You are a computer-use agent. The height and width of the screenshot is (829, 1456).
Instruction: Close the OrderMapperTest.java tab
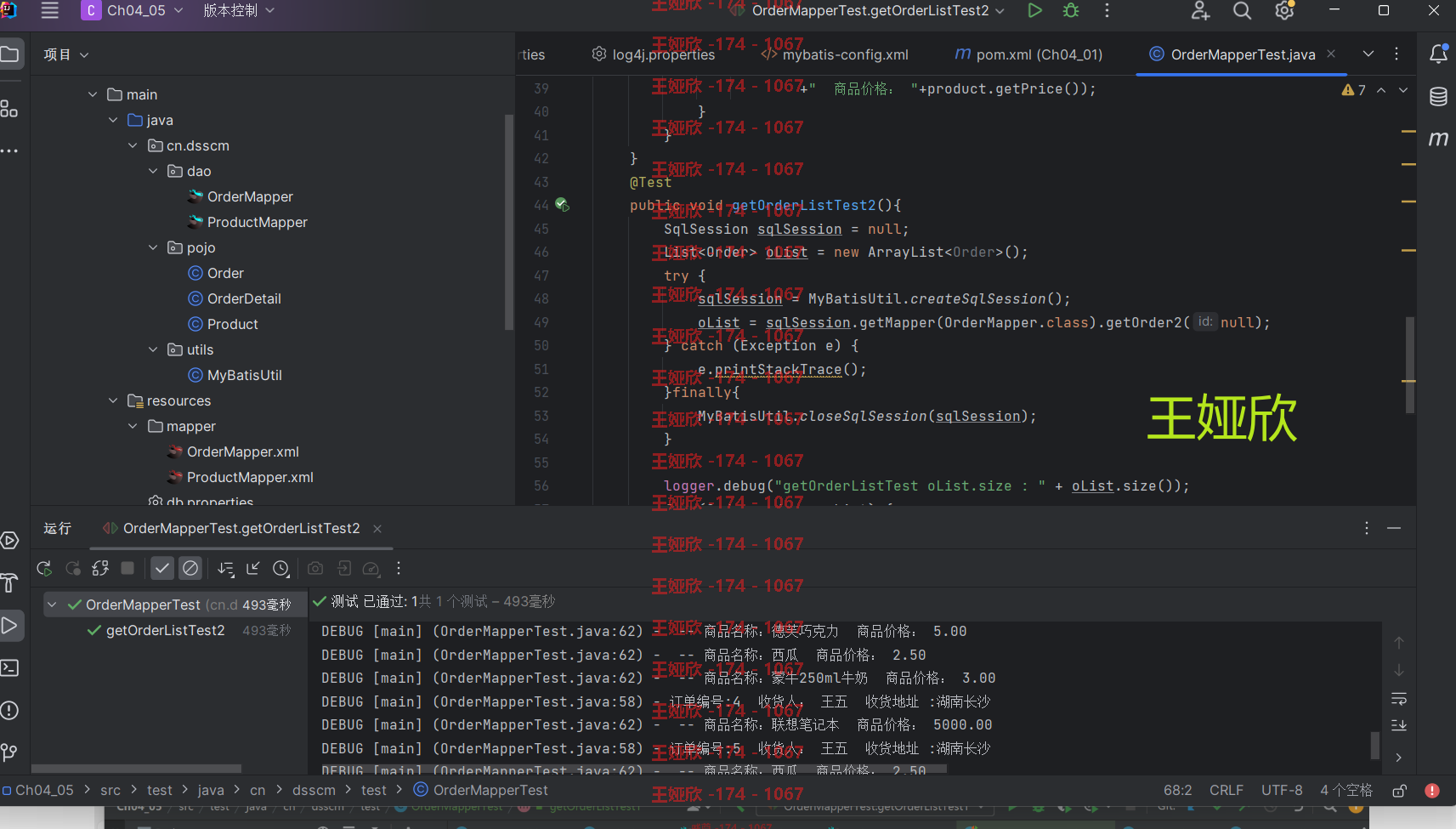point(1331,54)
